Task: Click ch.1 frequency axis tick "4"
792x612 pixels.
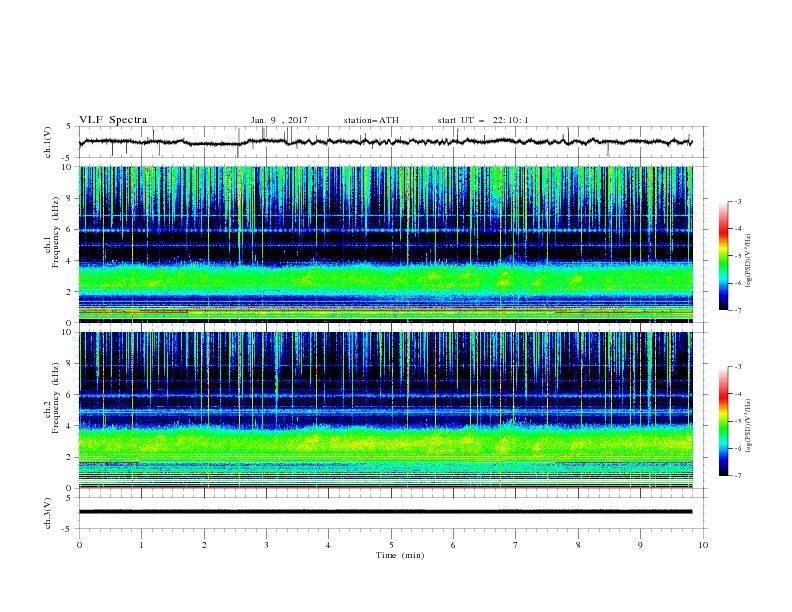Action: (x=71, y=261)
